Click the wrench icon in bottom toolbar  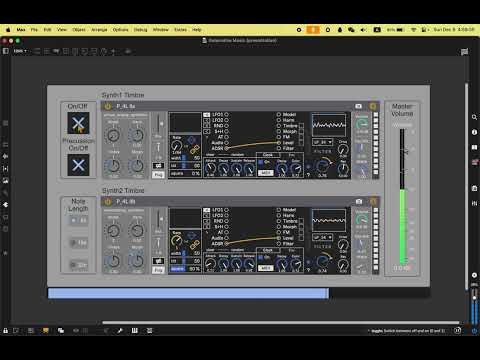tap(120, 331)
